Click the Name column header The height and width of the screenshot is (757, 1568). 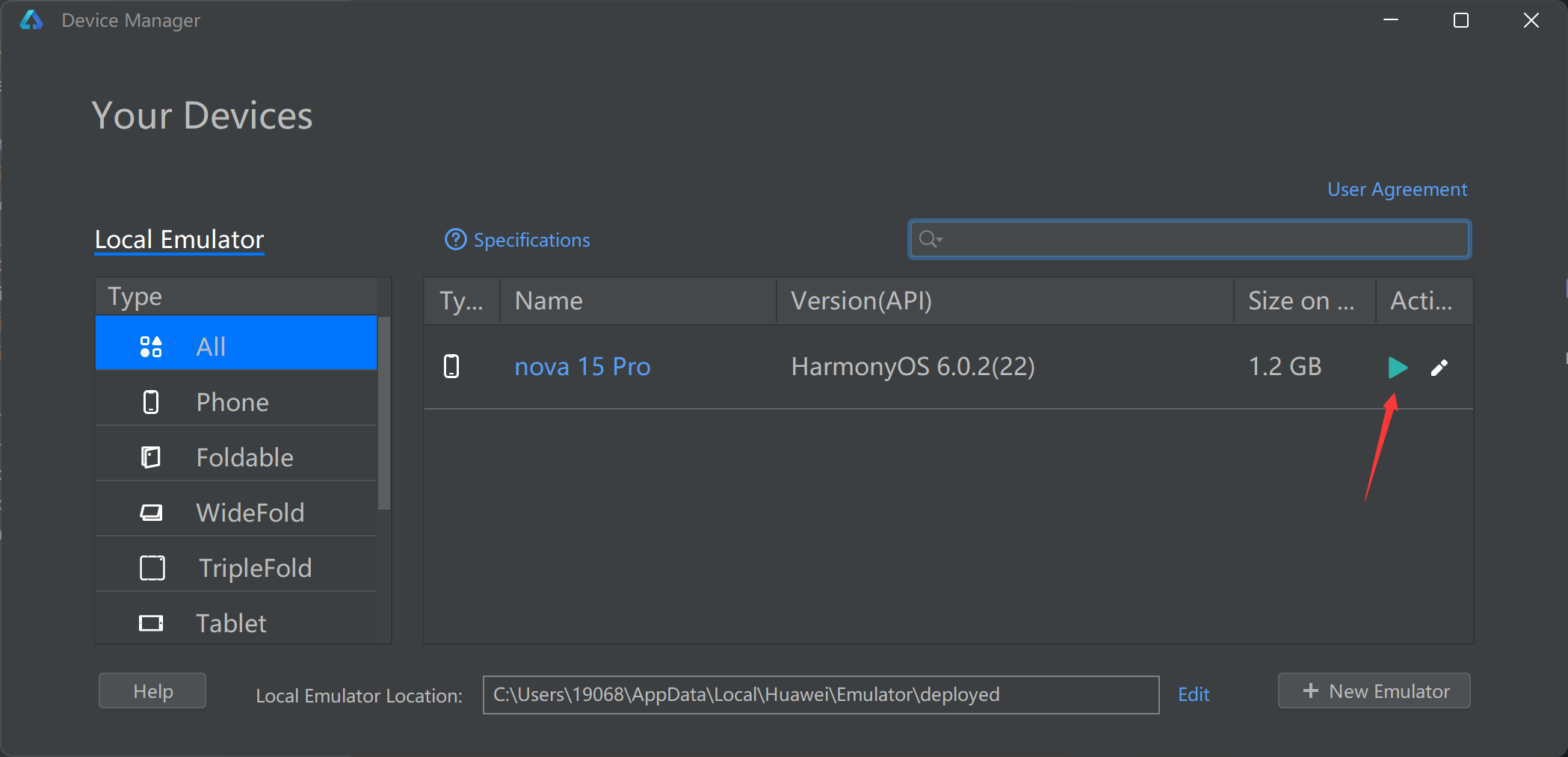tap(638, 301)
